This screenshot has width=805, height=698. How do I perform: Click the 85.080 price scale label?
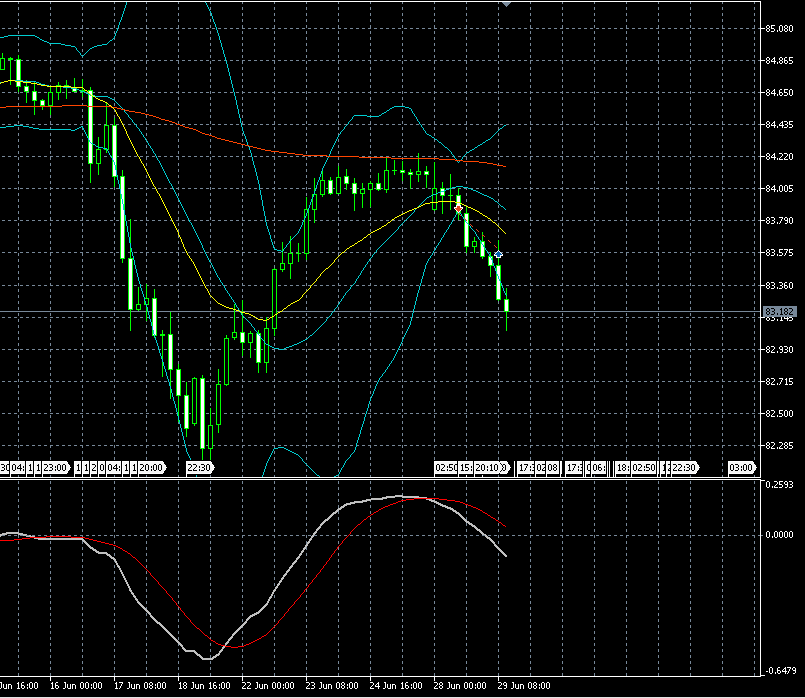point(778,29)
